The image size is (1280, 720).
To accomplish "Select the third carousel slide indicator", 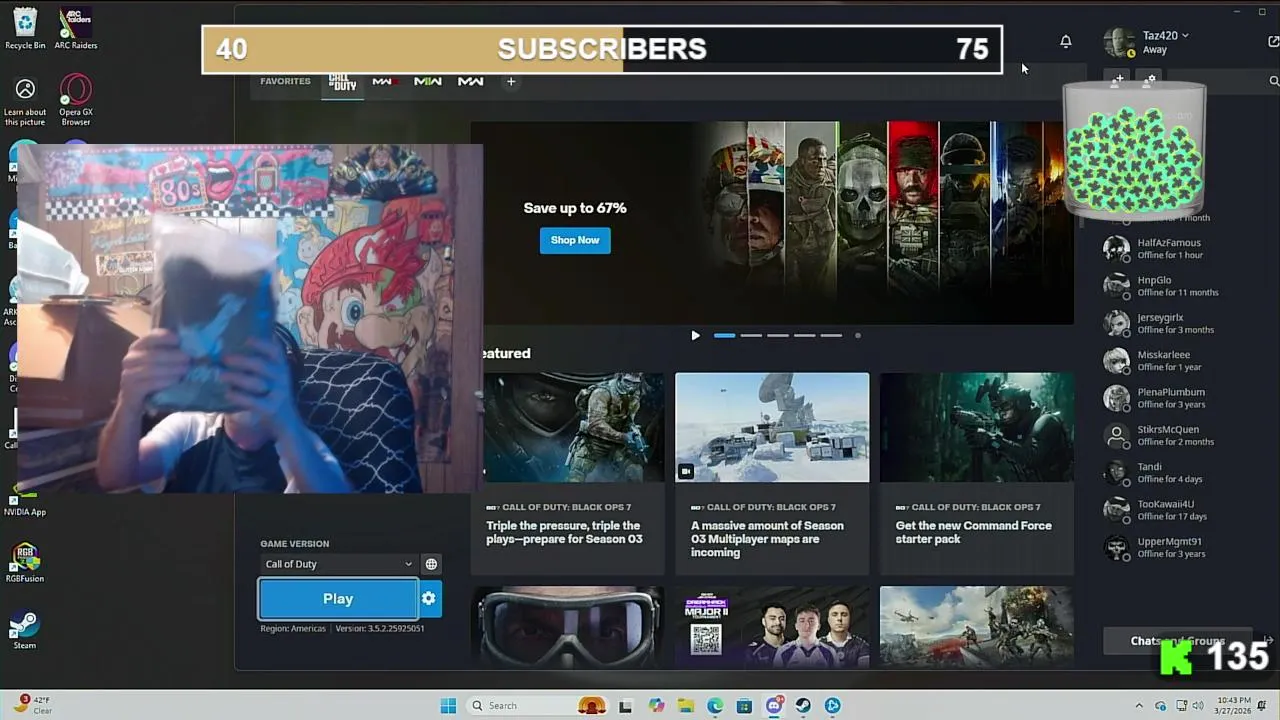I will point(778,336).
